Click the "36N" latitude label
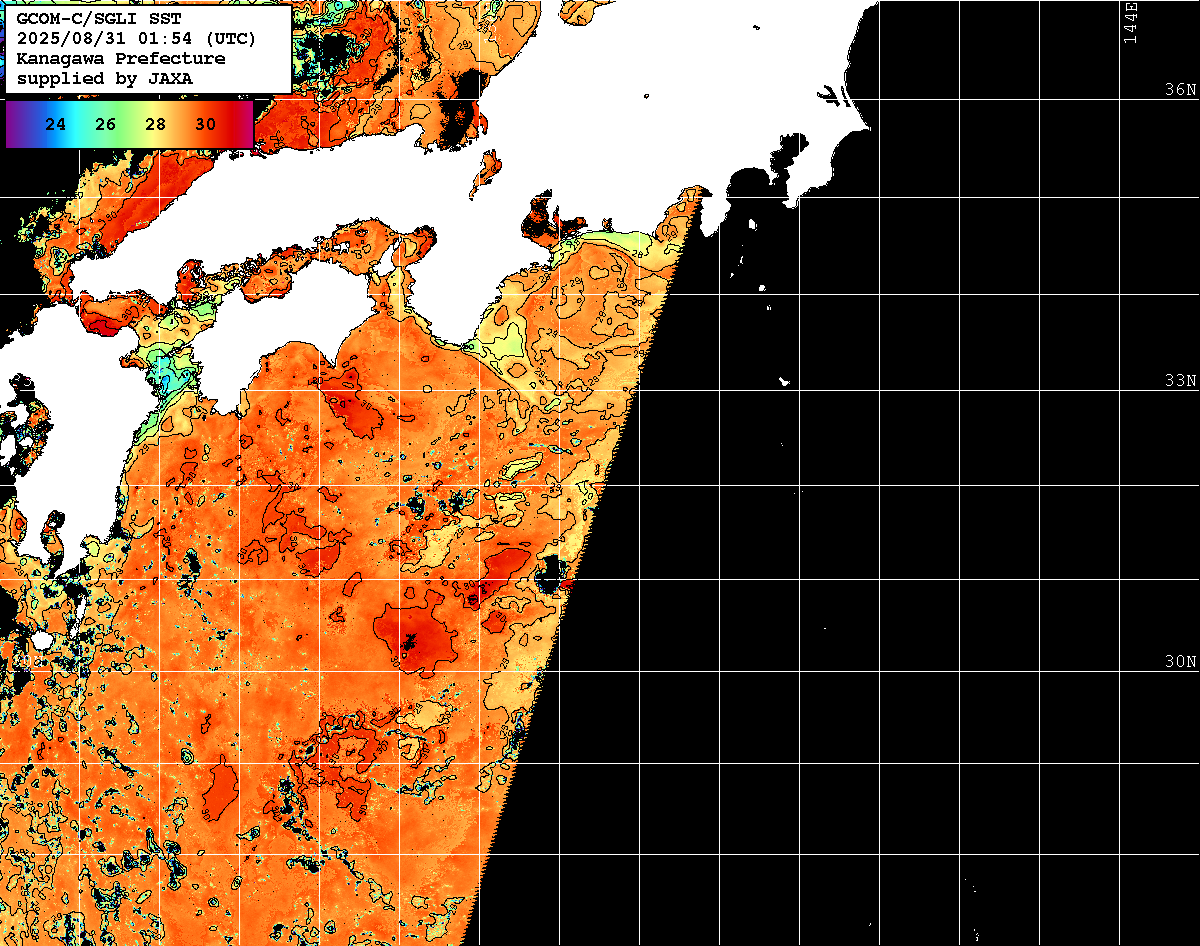 click(1180, 89)
